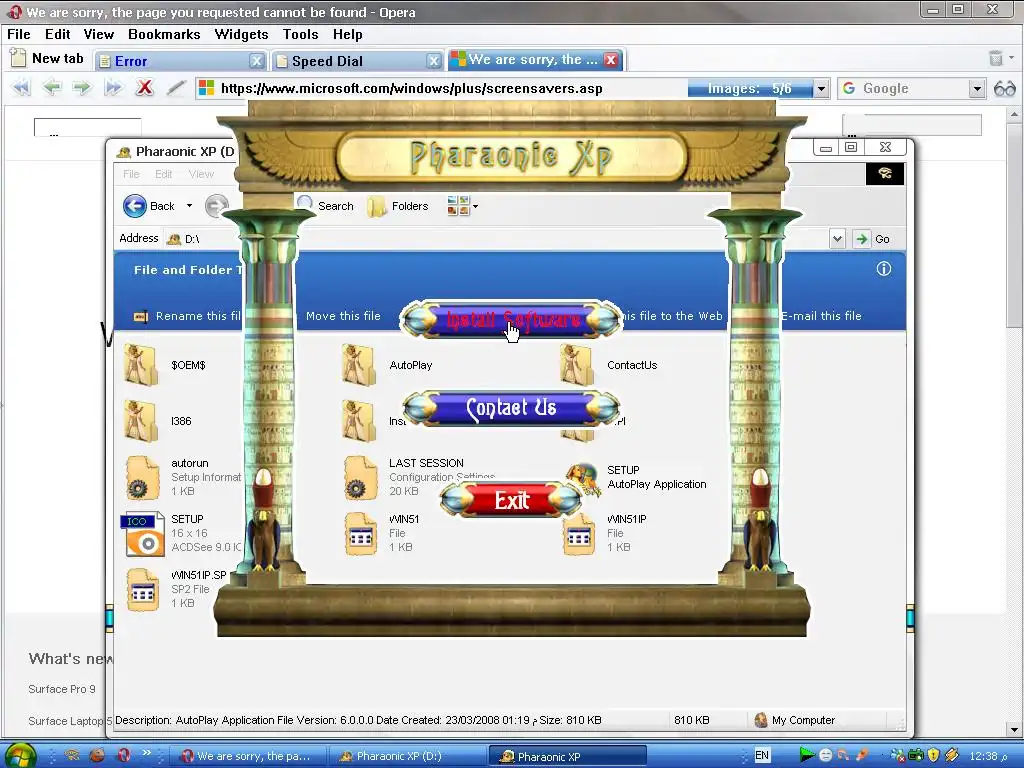Viewport: 1024px width, 768px height.
Task: Select the SETUP ICO file
Action: coord(183,533)
